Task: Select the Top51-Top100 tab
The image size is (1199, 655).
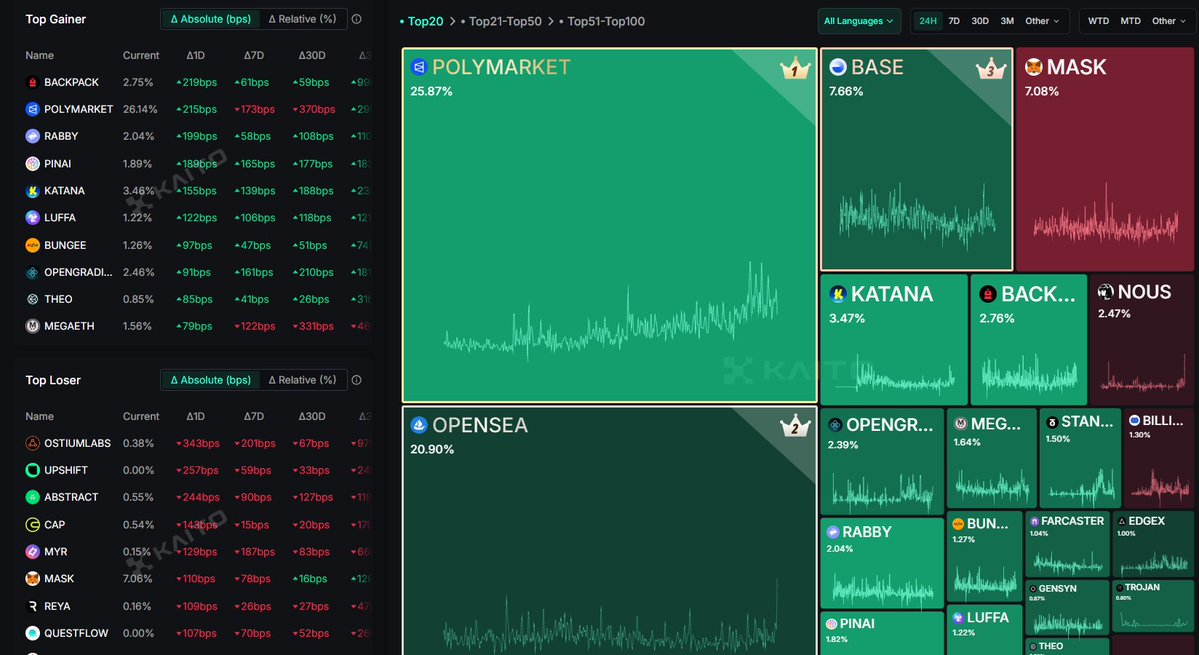Action: click(x=602, y=21)
